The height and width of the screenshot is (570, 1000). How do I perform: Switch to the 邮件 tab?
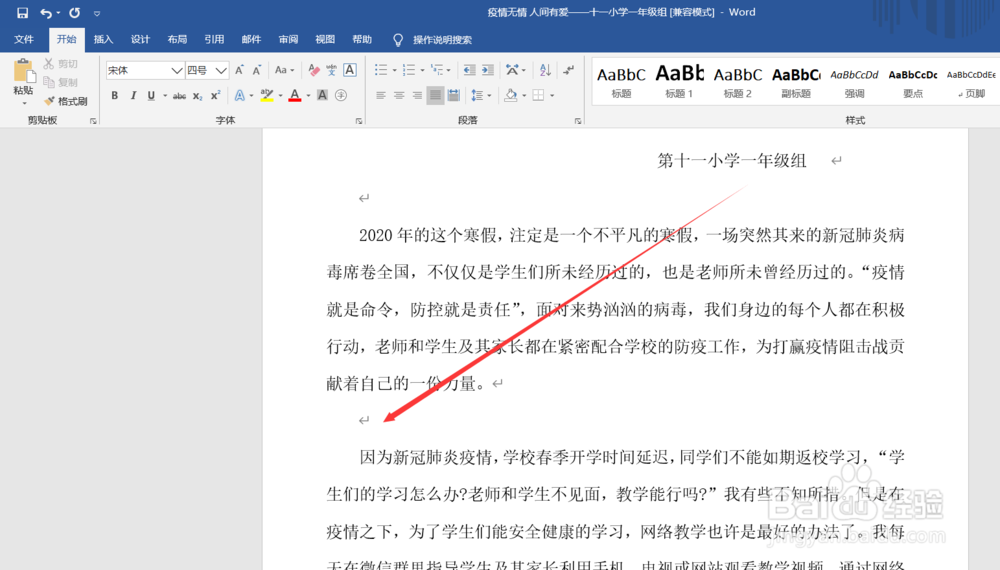click(251, 40)
